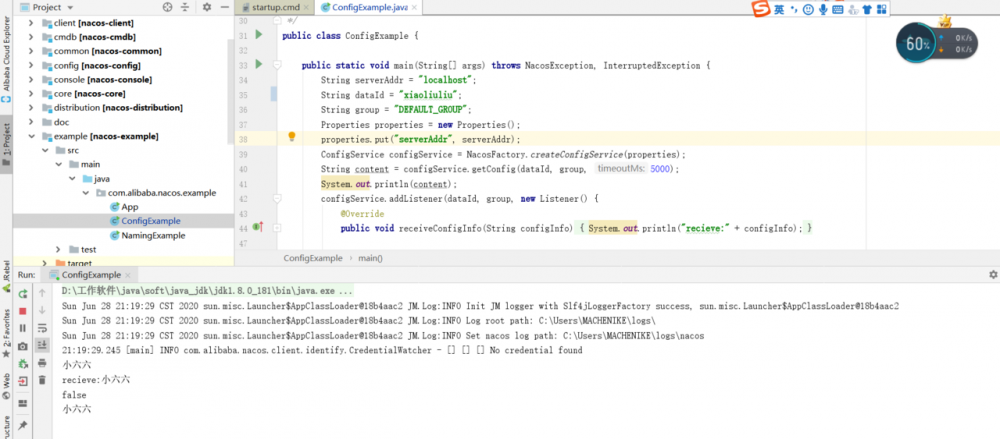Restore layout icon in Run toolbar
The width and height of the screenshot is (1000, 439).
[23, 403]
